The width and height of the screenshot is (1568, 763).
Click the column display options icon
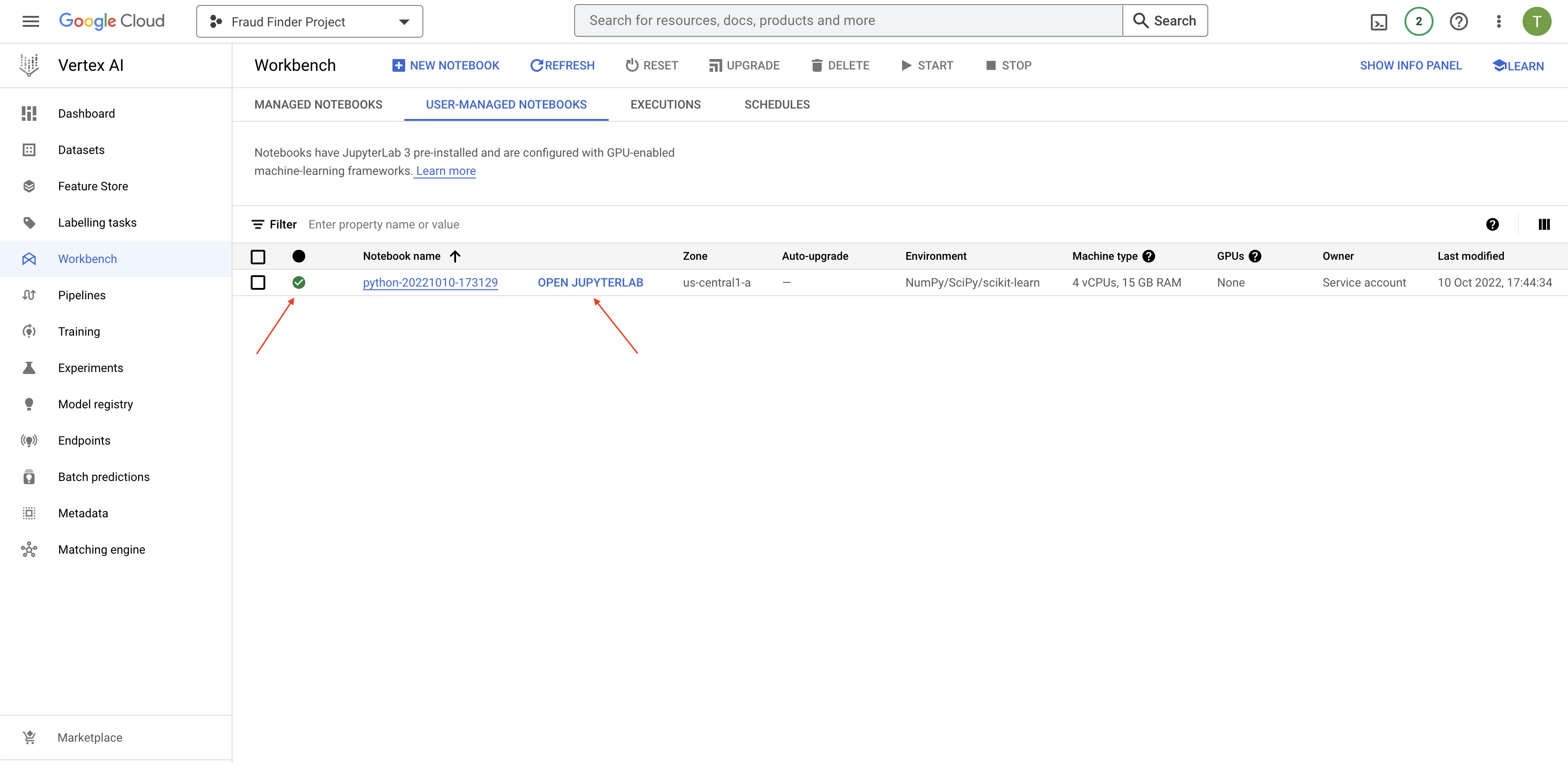(1543, 224)
